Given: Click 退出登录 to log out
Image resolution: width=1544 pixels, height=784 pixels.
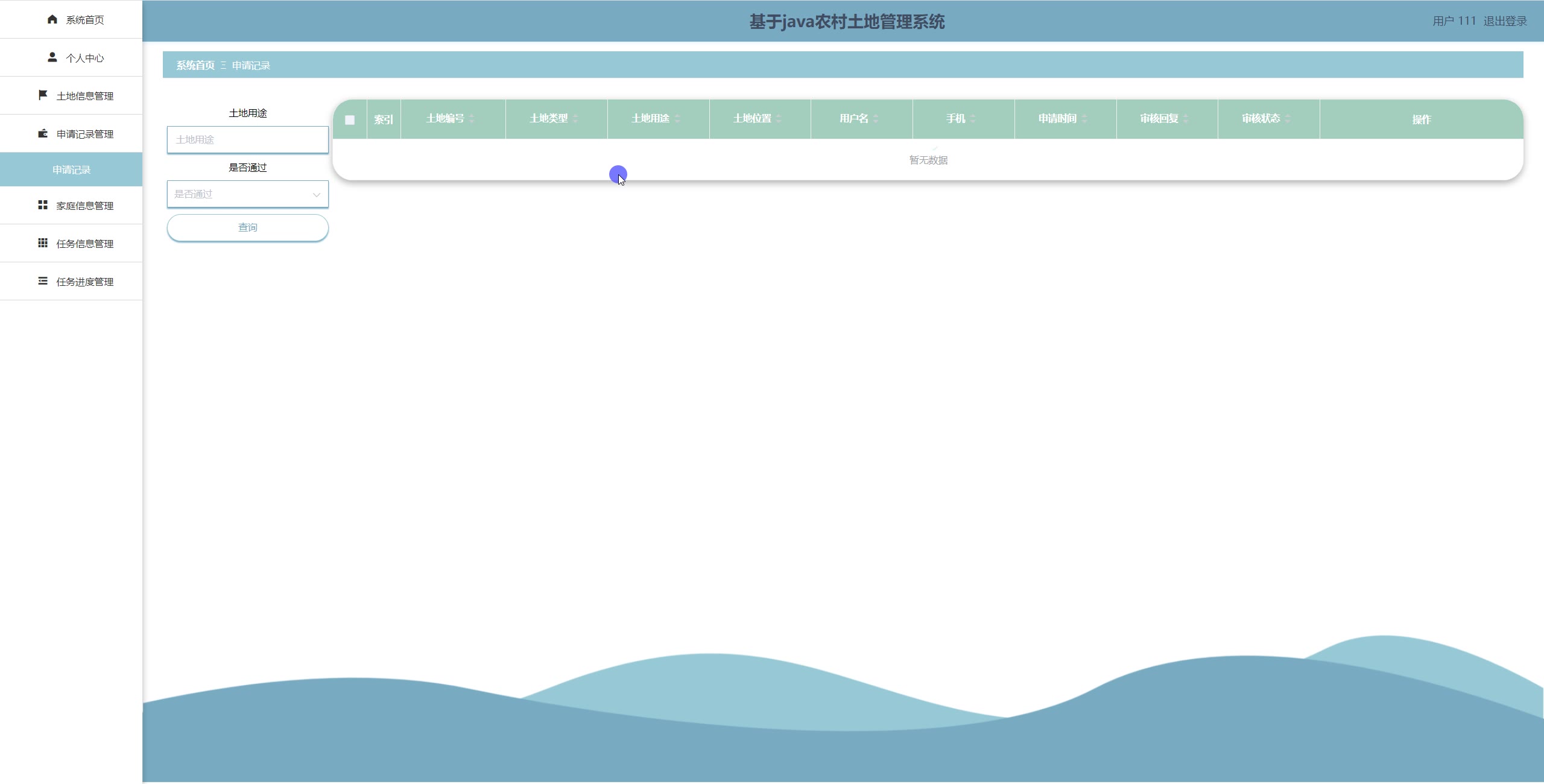Looking at the screenshot, I should 1505,21.
